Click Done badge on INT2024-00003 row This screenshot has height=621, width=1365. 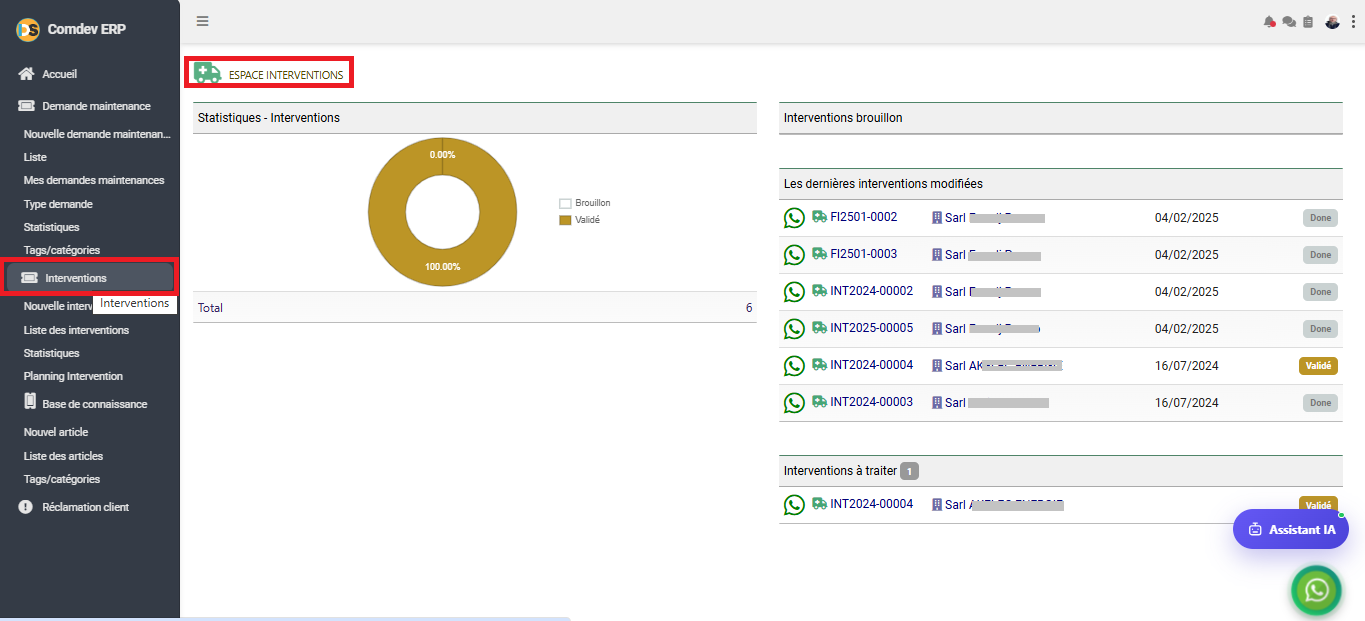(1320, 403)
